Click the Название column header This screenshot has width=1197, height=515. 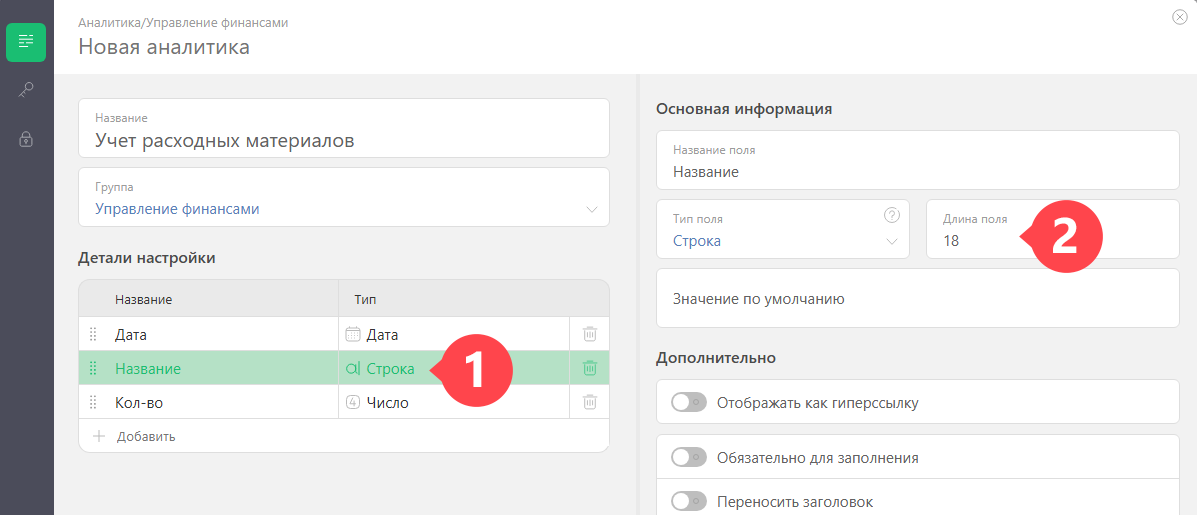[144, 300]
